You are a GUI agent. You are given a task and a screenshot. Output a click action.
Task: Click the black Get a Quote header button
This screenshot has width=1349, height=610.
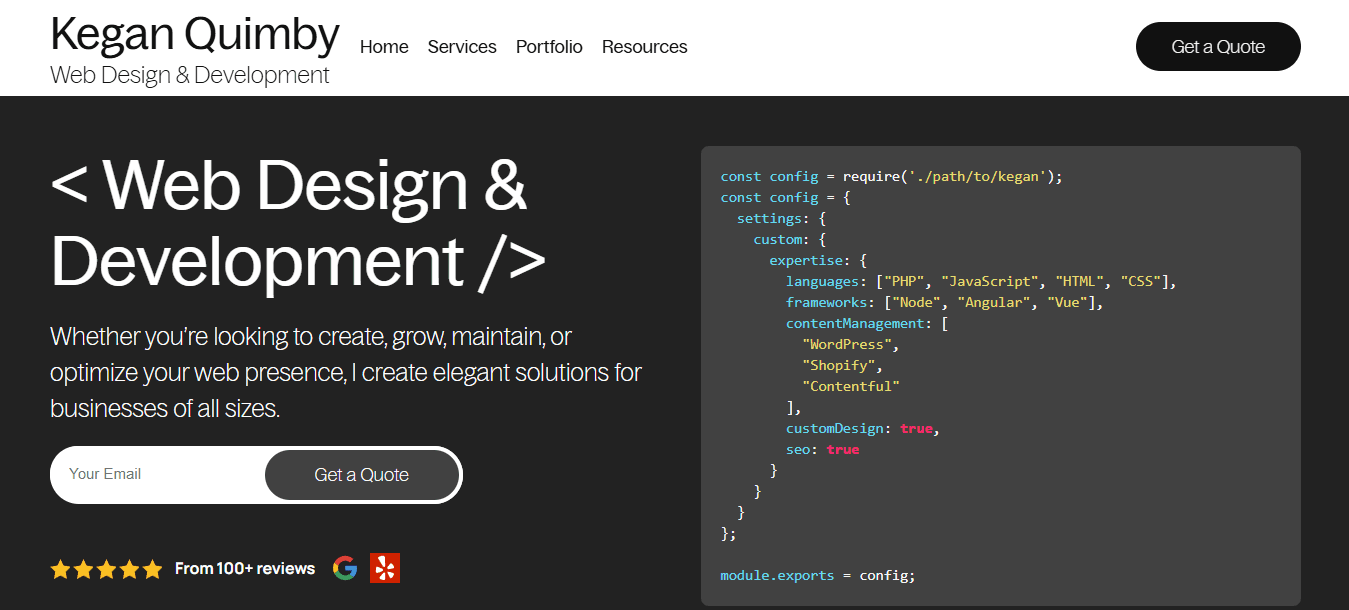coord(1217,46)
